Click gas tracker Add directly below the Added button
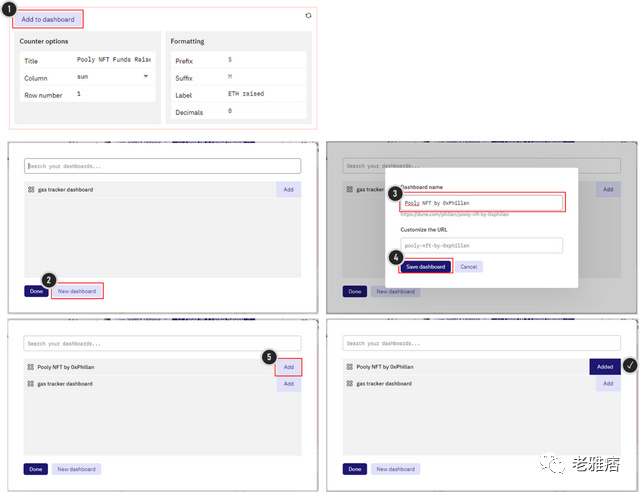The width and height of the screenshot is (640, 492). [x=608, y=383]
